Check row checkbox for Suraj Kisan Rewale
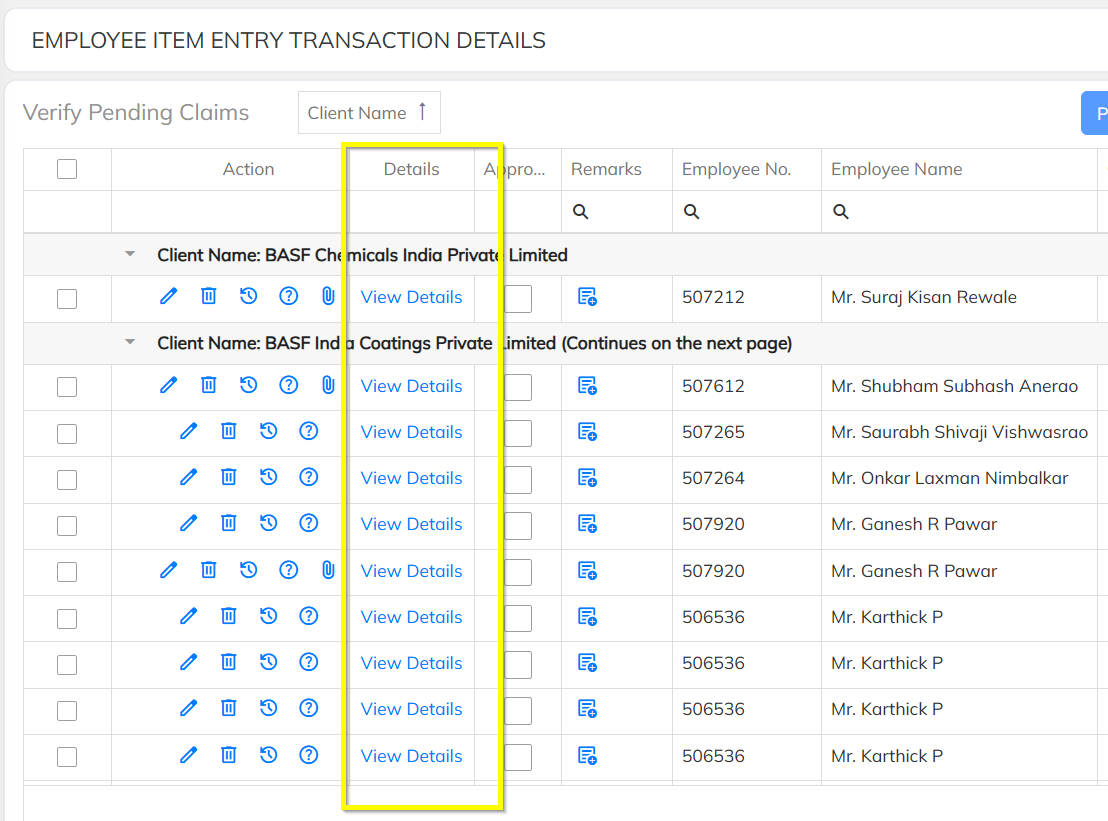This screenshot has width=1108, height=821. (67, 299)
